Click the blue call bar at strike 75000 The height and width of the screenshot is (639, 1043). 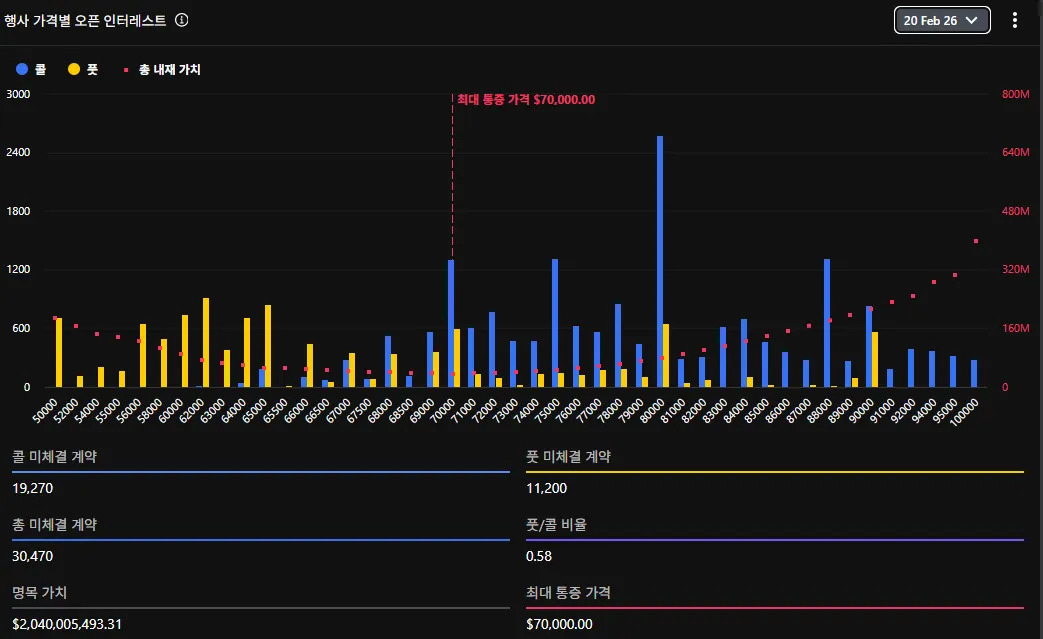[555, 323]
